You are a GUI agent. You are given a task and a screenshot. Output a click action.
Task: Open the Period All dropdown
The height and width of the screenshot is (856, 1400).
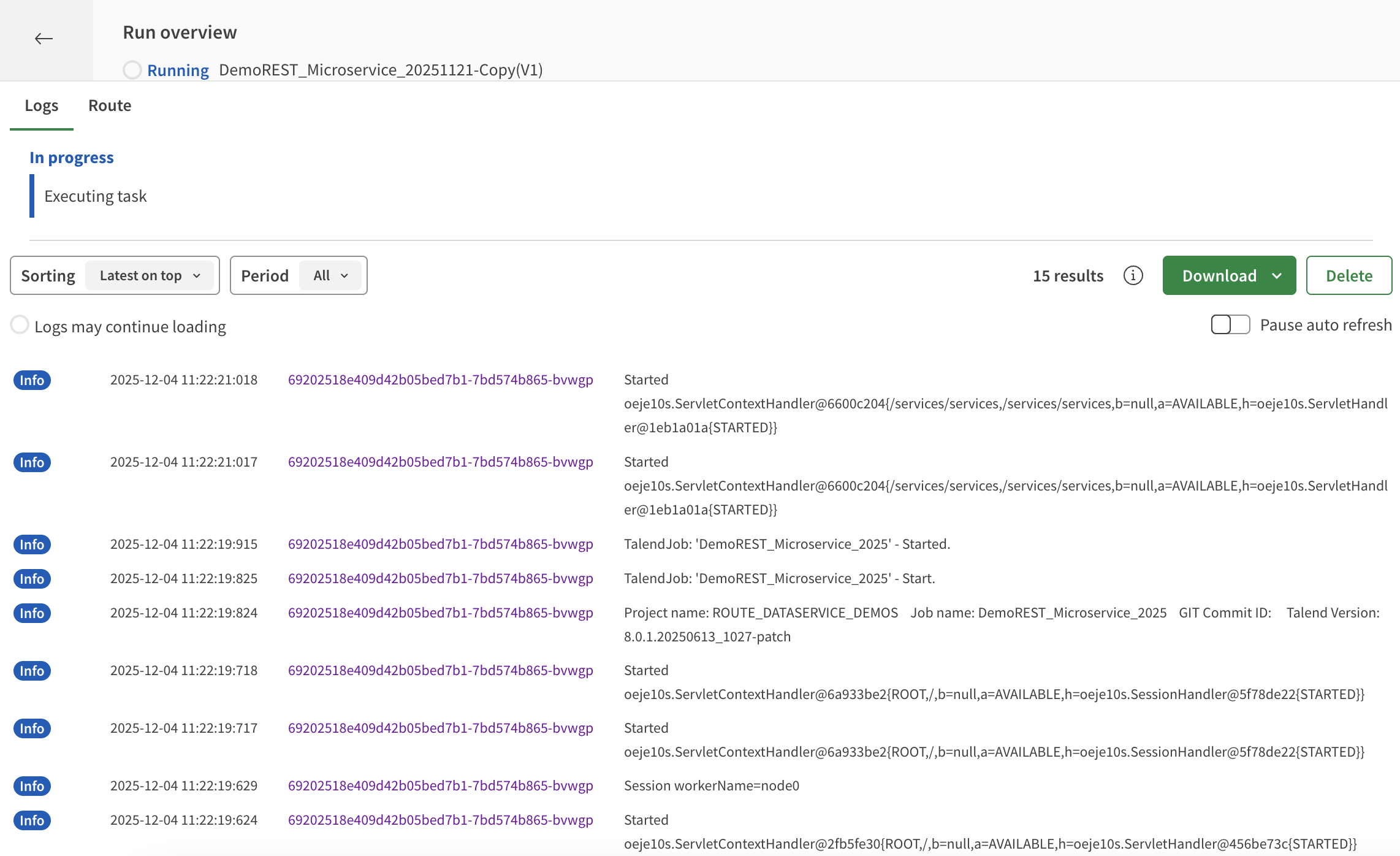(x=330, y=276)
